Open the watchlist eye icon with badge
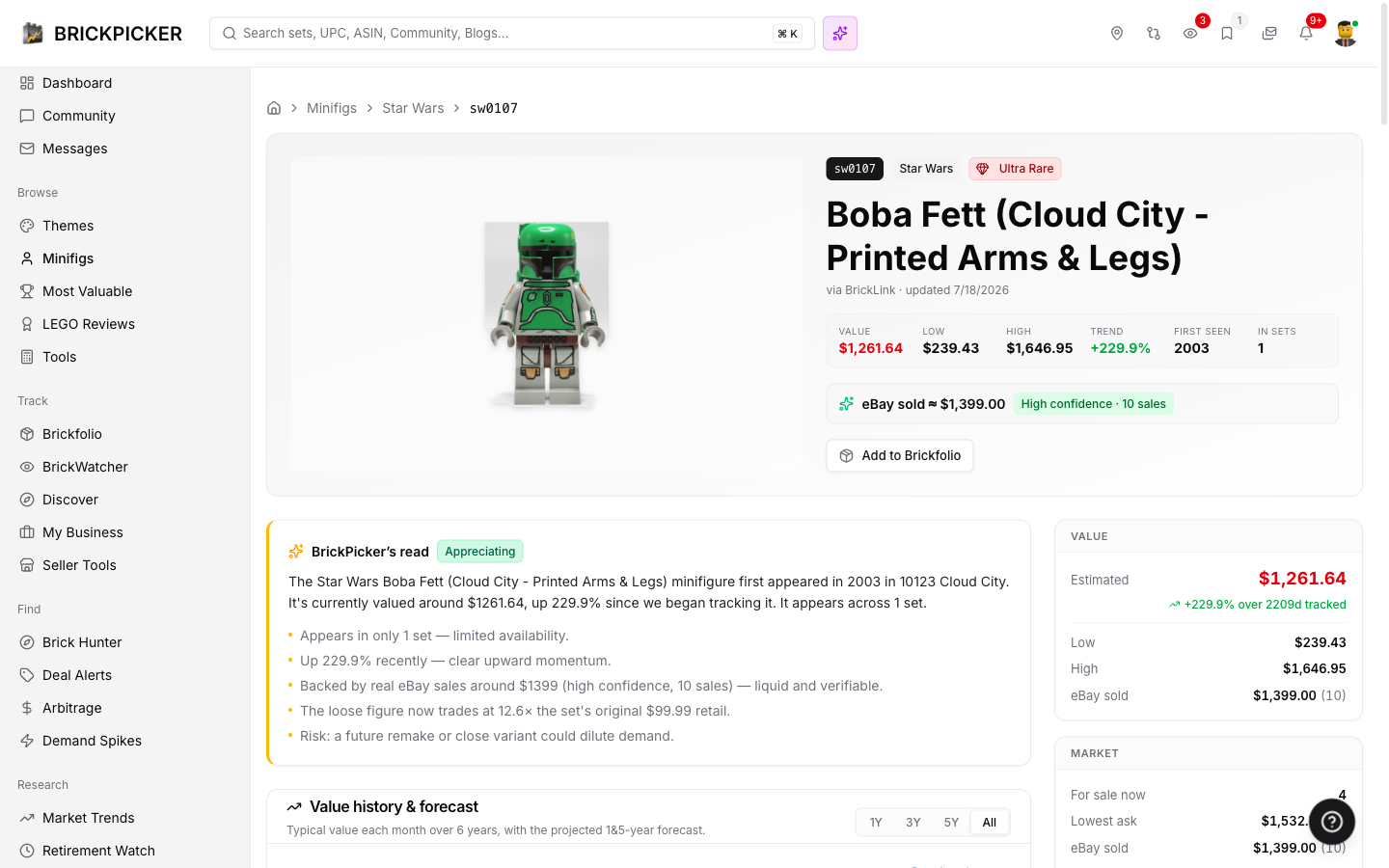 coord(1190,34)
